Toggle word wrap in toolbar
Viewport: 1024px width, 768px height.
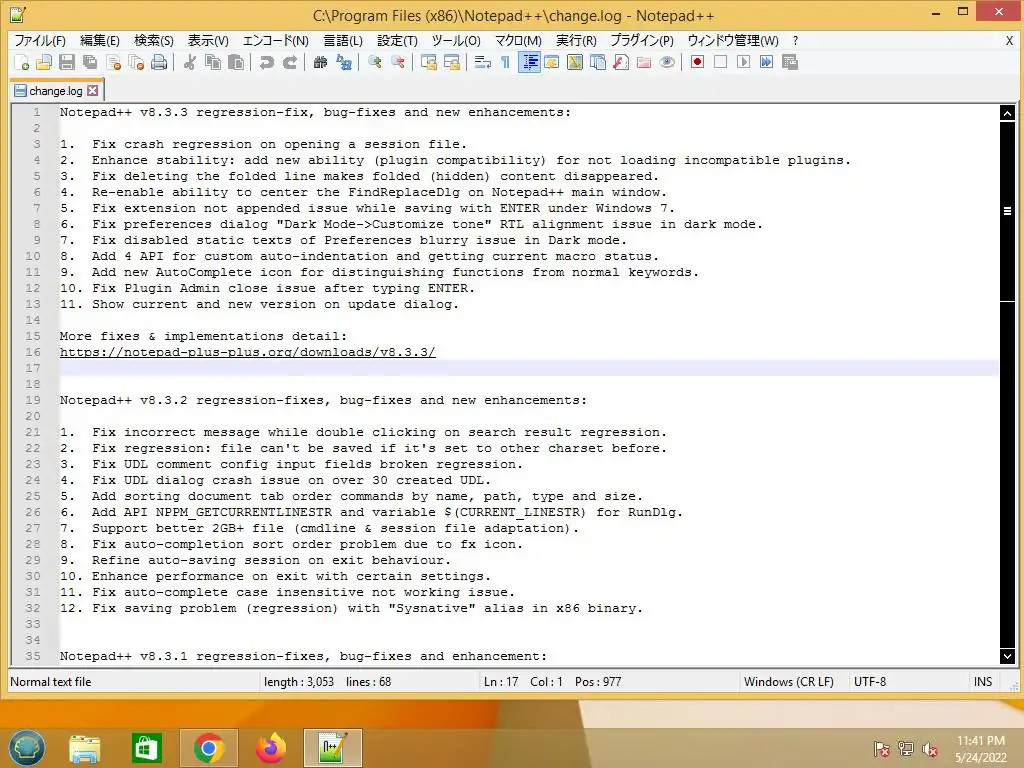tap(483, 62)
